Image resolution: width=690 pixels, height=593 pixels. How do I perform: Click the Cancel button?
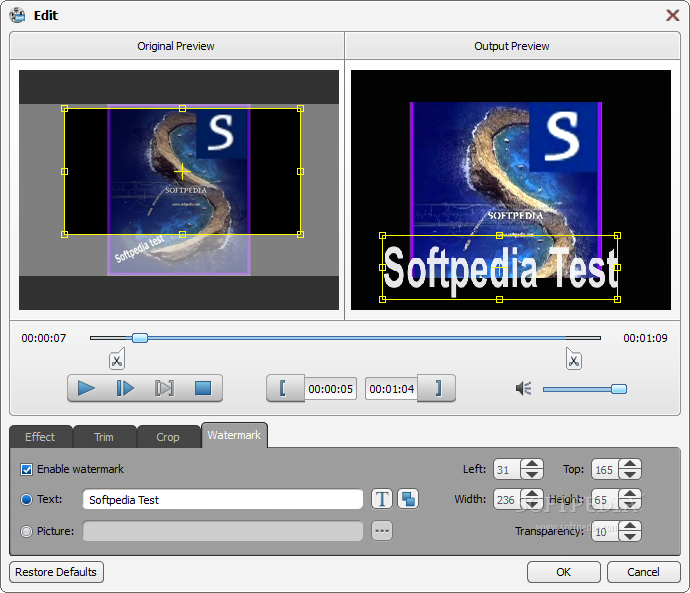643,572
